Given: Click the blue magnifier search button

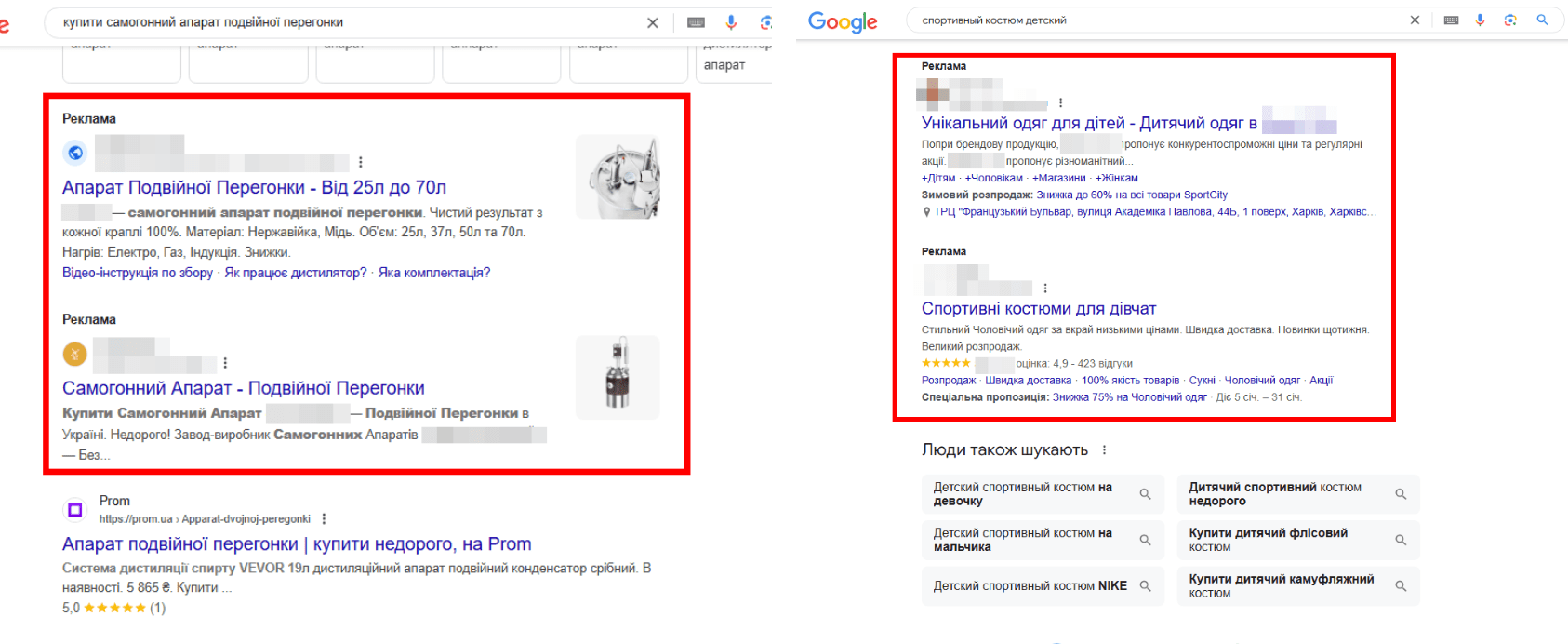Looking at the screenshot, I should coord(1542,20).
